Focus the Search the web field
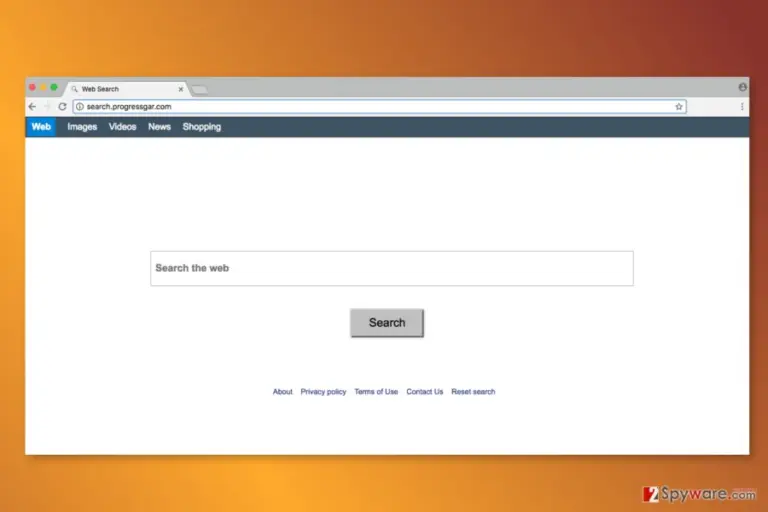 (x=392, y=268)
